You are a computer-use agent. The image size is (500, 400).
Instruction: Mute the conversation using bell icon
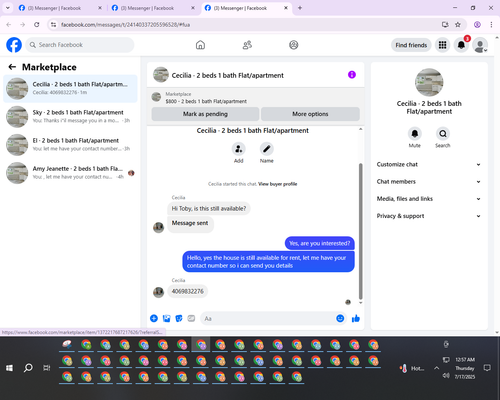click(415, 134)
